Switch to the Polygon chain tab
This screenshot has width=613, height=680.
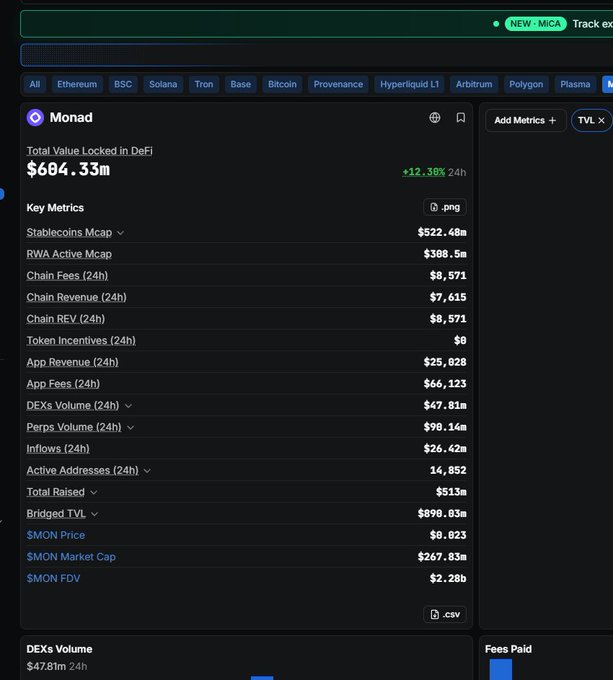click(x=526, y=84)
